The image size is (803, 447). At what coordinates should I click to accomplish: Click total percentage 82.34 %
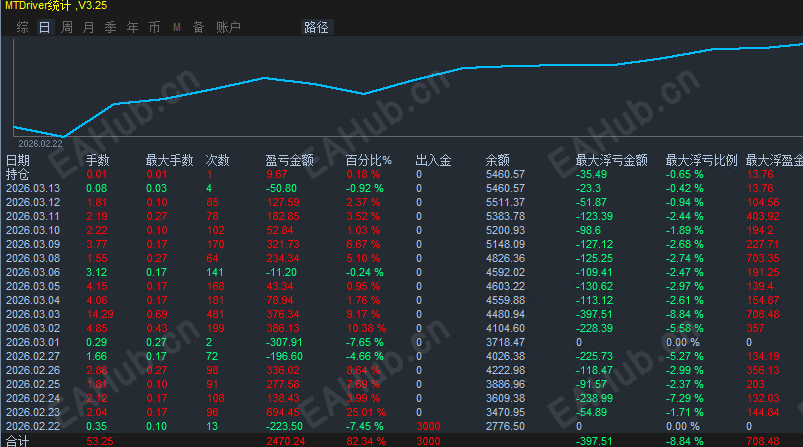(x=366, y=441)
